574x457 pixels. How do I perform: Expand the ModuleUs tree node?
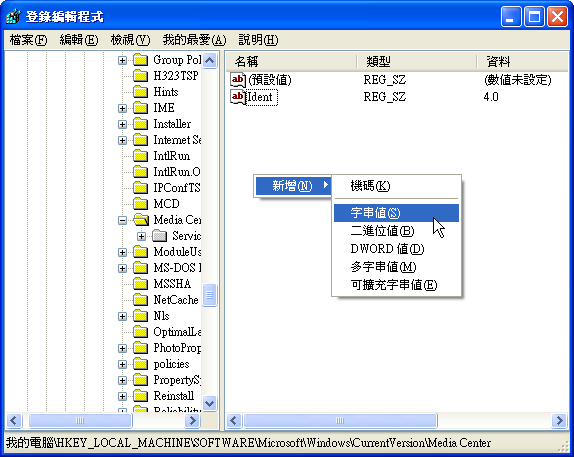[122, 252]
